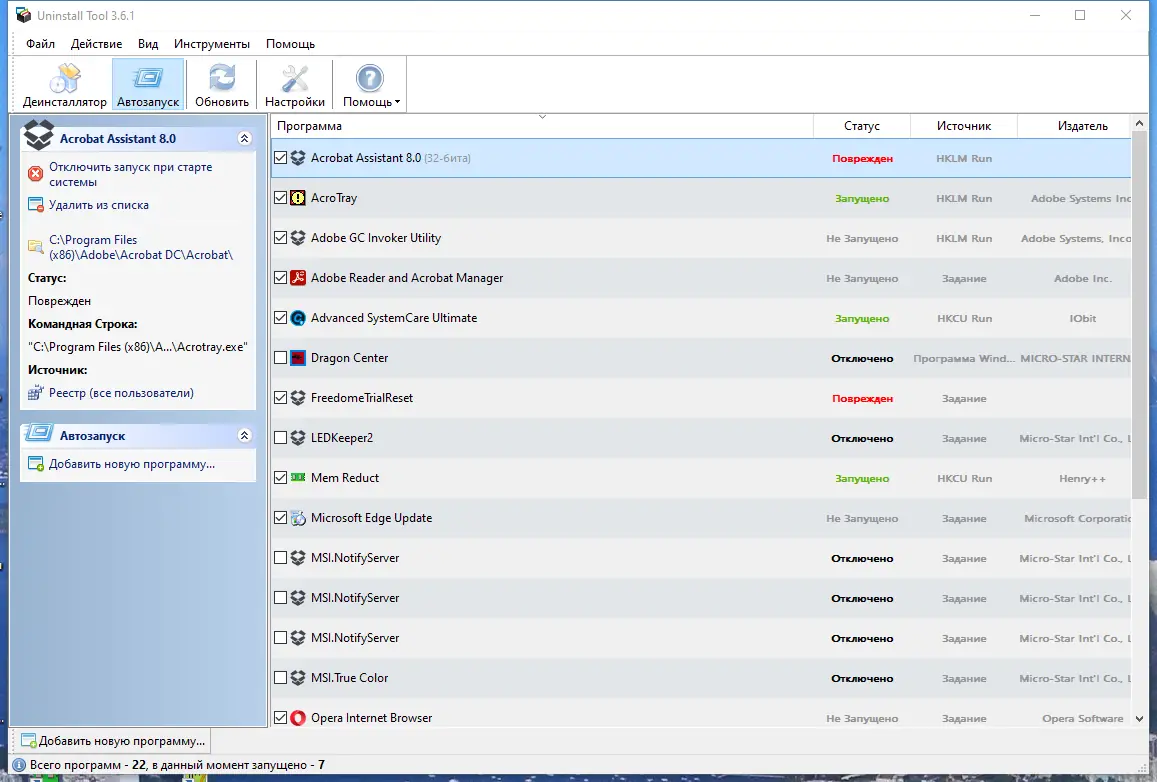Open the Acrobat DC program folder path

(x=140, y=247)
